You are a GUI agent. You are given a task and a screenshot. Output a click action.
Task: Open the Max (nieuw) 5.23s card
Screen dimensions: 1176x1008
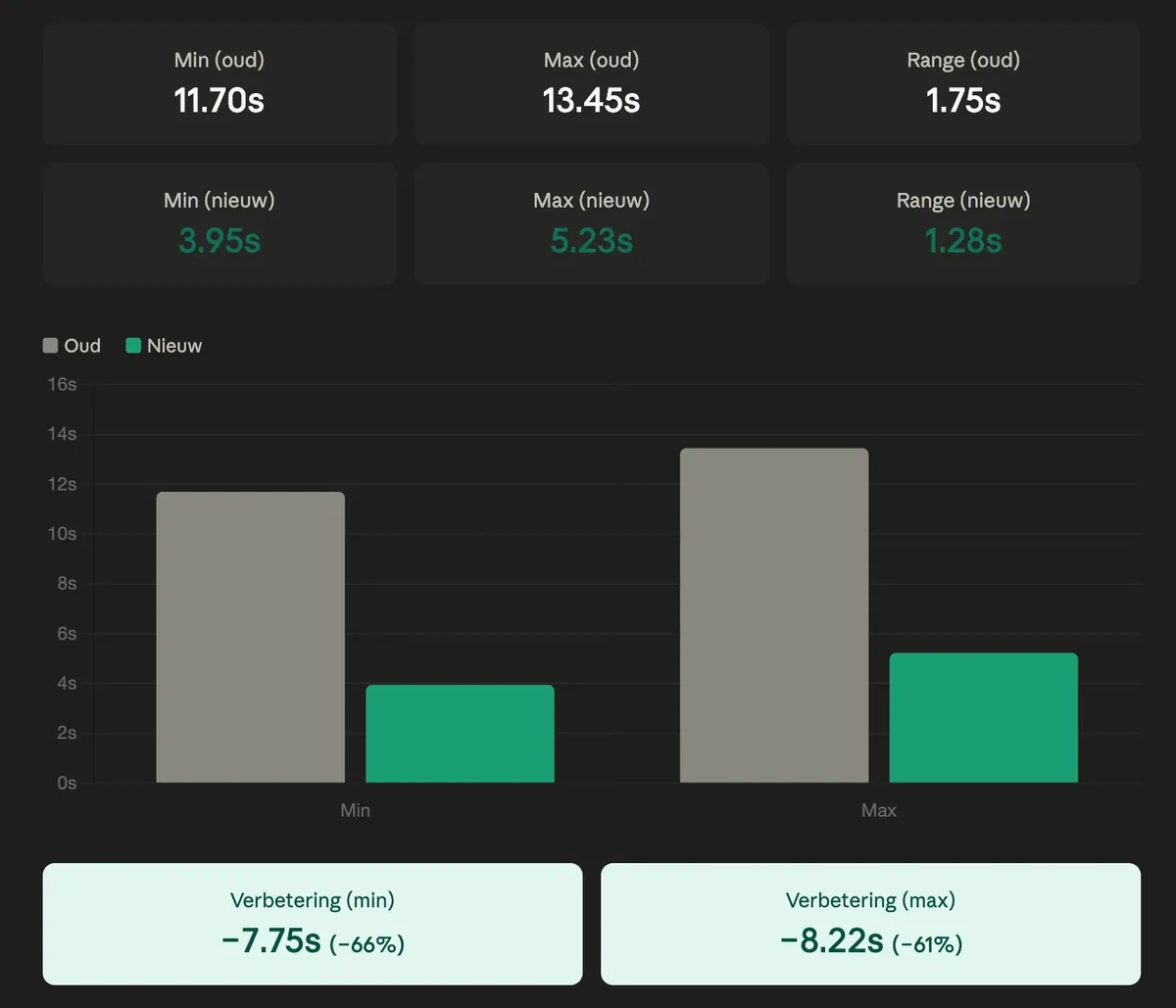click(x=592, y=224)
